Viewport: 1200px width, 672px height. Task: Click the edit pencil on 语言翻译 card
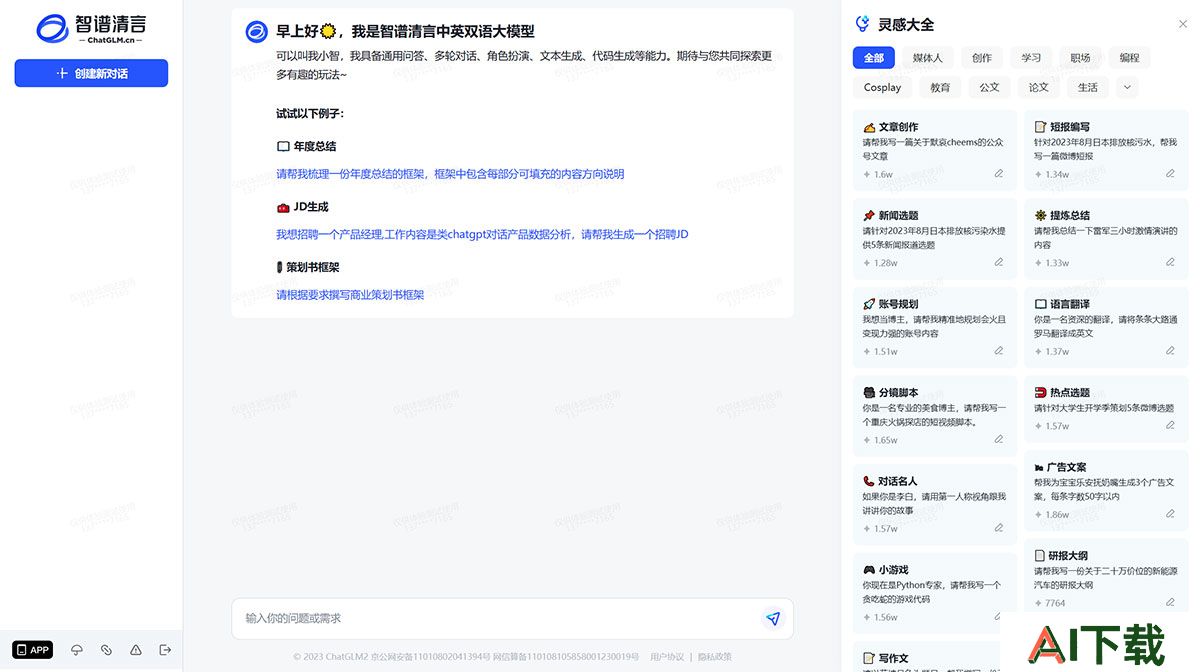tap(1170, 351)
